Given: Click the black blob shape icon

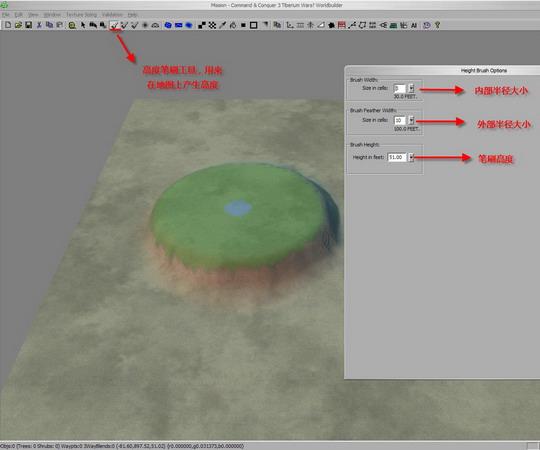Looking at the screenshot, I should point(331,25).
